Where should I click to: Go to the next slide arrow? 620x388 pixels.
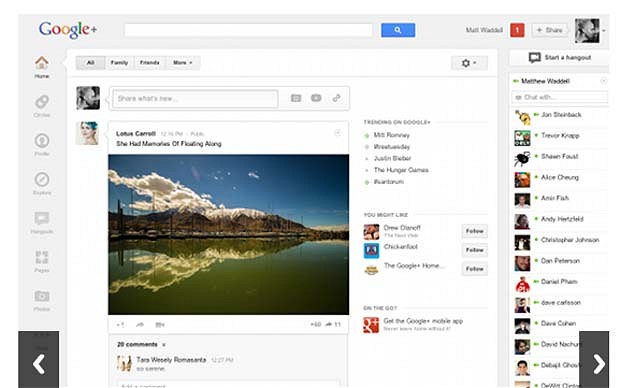(x=594, y=360)
